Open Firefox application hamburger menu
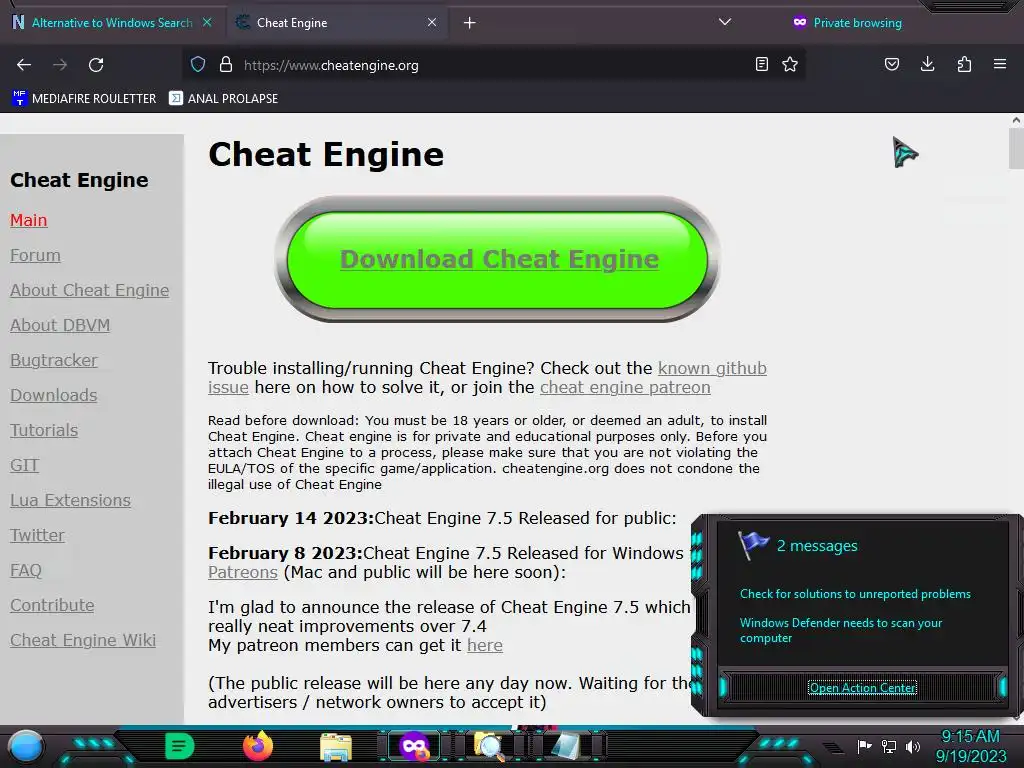The width and height of the screenshot is (1024, 768). click(1000, 64)
